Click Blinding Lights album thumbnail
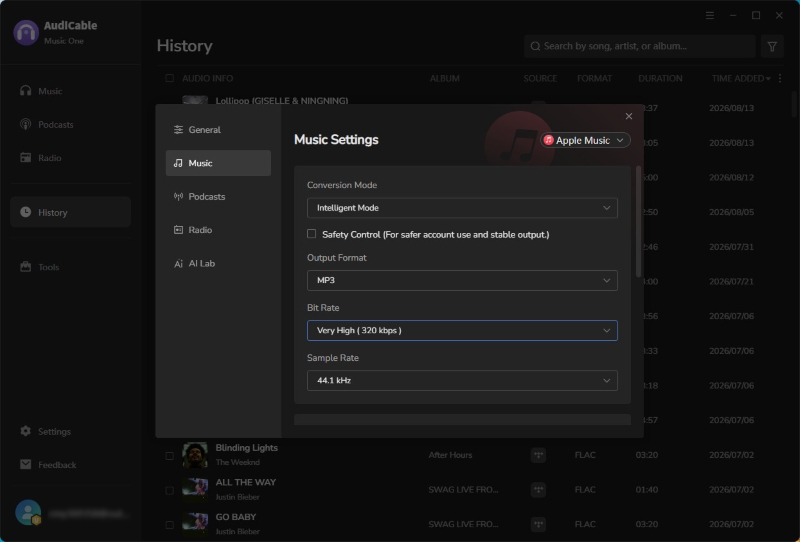 tap(195, 455)
